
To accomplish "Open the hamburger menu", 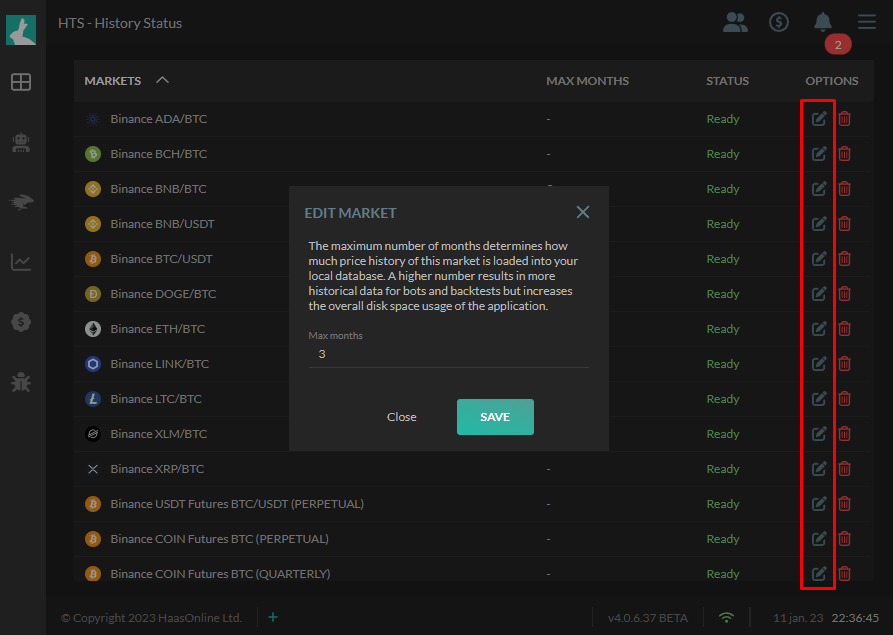I will coord(867,22).
